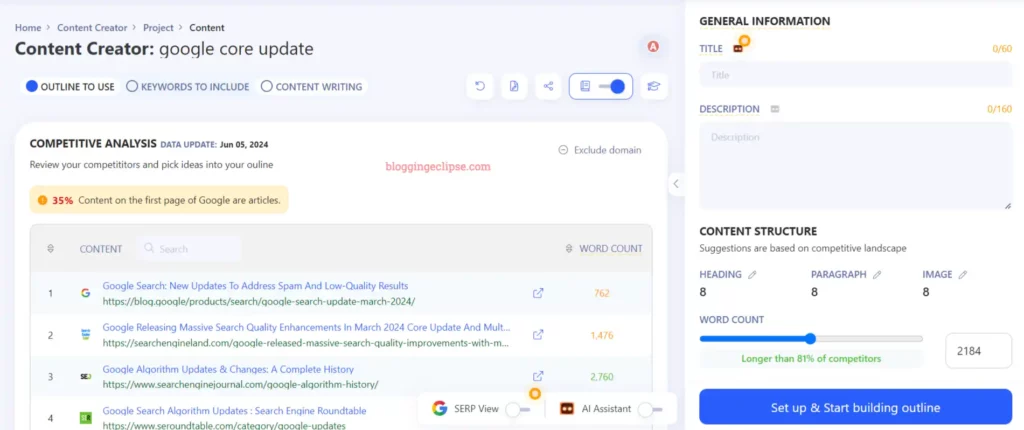
Task: Click the graduation cap tutorial icon
Action: coord(654,86)
